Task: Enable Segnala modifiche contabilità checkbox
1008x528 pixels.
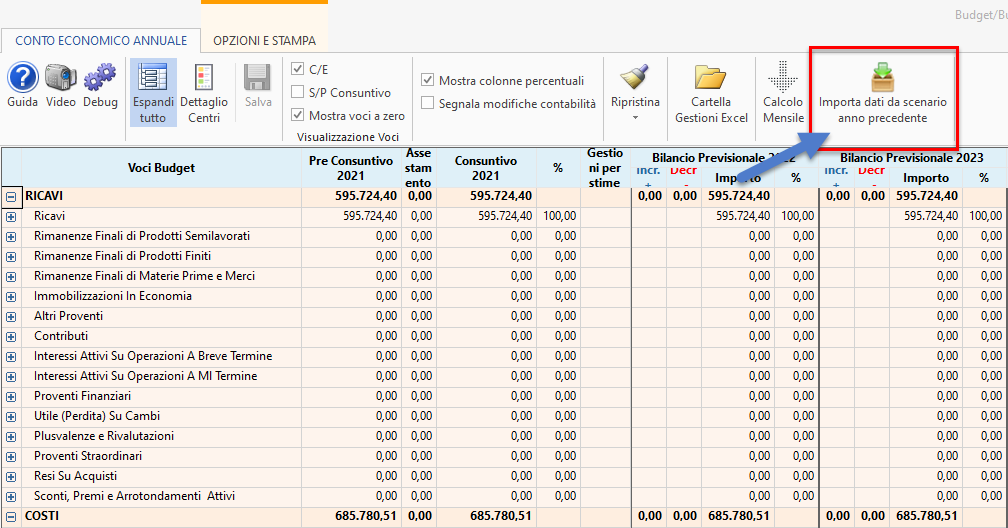Action: point(428,103)
